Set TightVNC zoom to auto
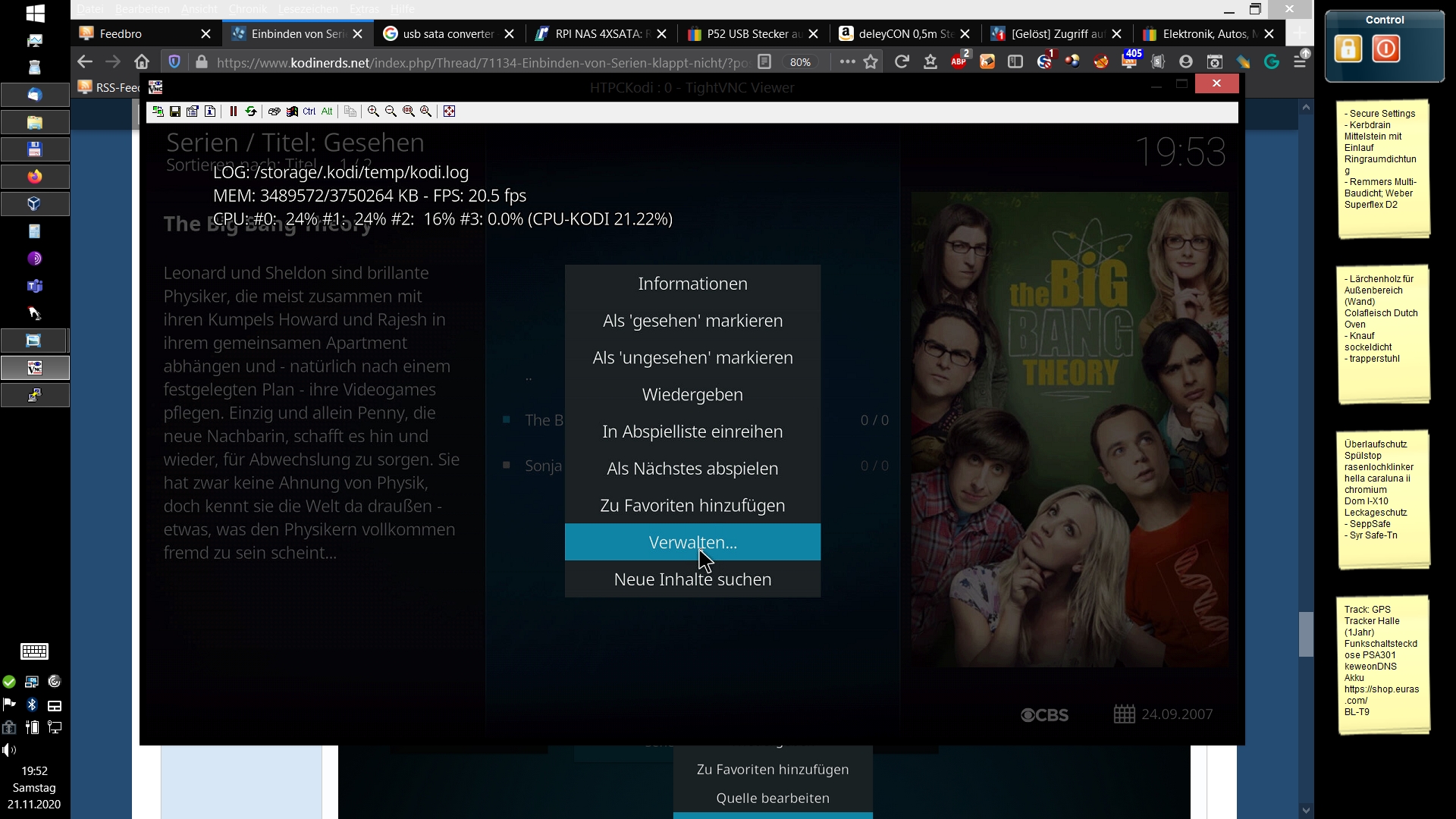1456x819 pixels. (x=426, y=111)
